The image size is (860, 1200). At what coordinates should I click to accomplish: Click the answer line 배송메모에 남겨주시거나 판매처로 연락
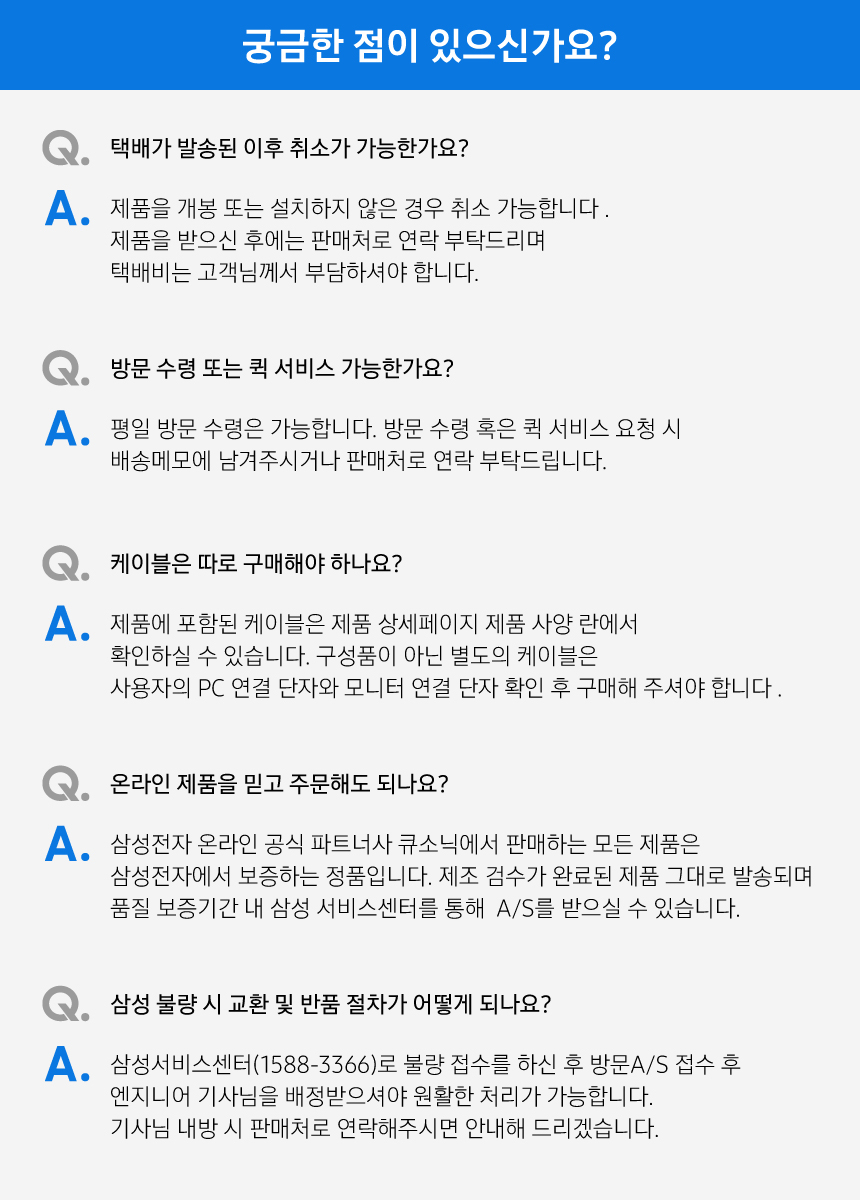(x=358, y=462)
